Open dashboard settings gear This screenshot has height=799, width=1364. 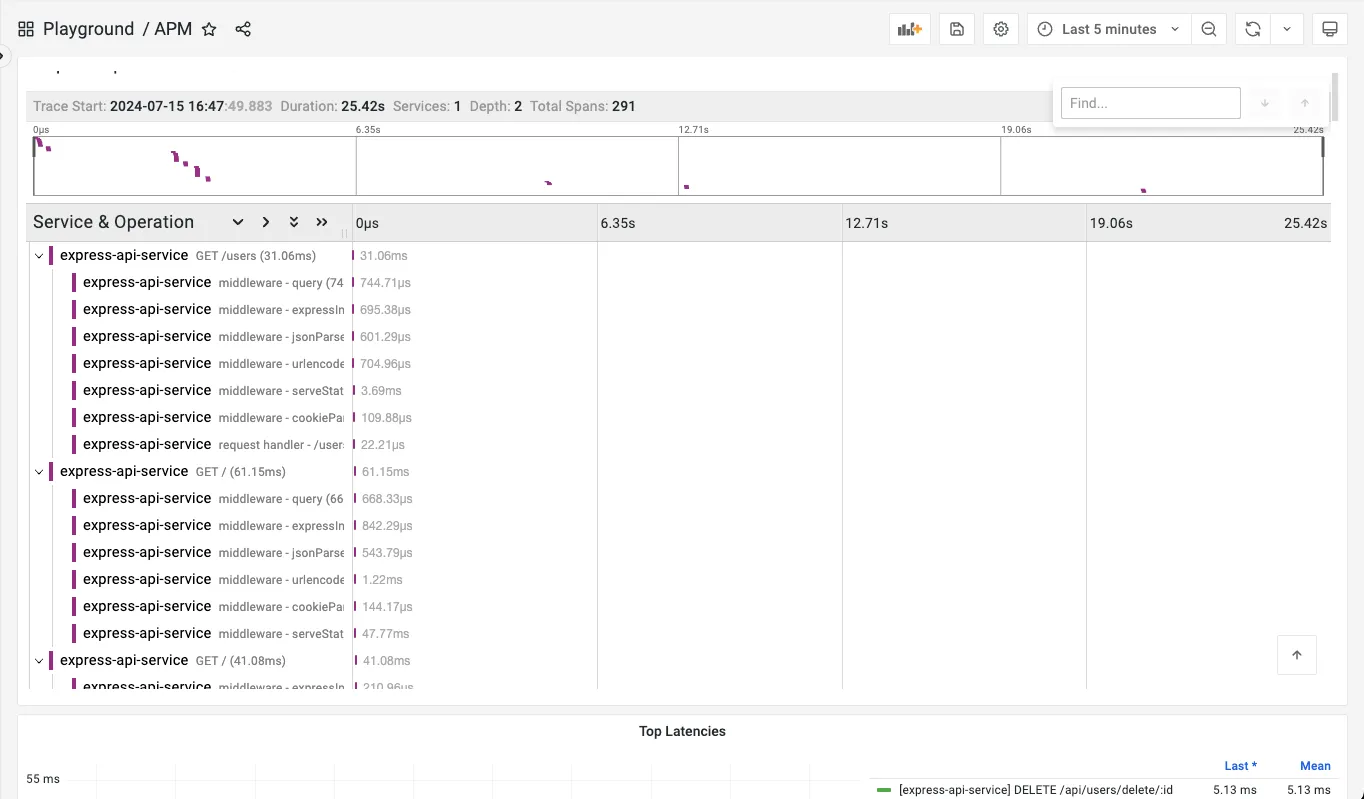[1001, 29]
